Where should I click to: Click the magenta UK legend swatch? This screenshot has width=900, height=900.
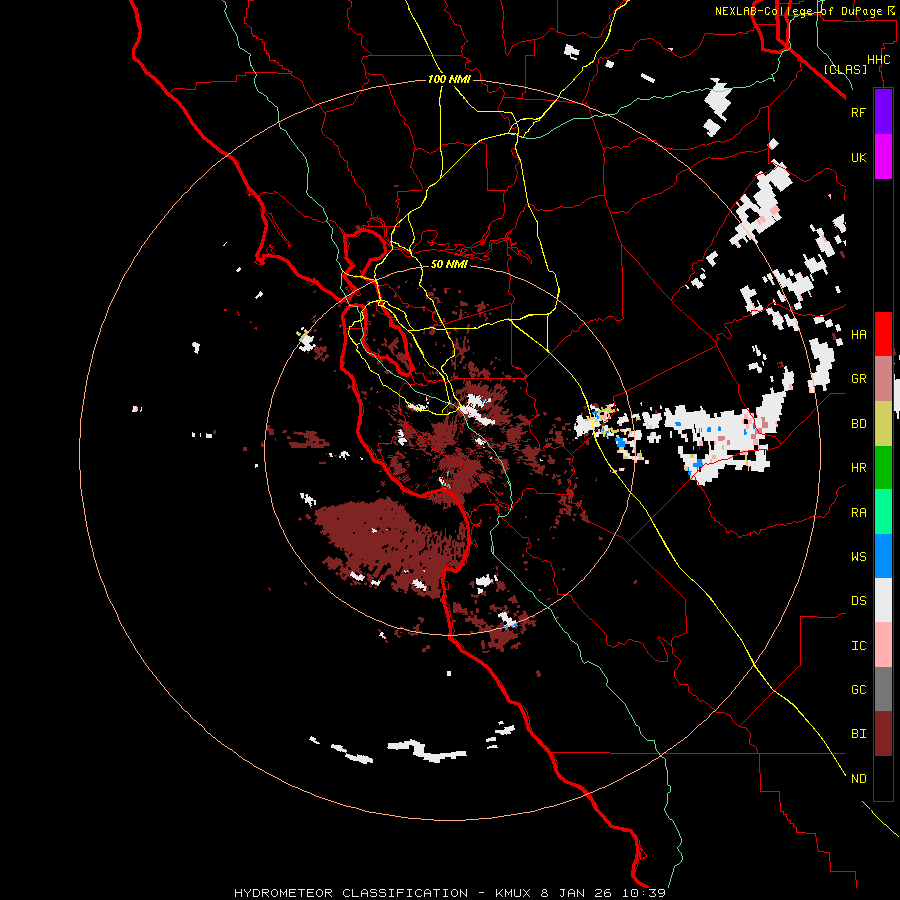883,157
